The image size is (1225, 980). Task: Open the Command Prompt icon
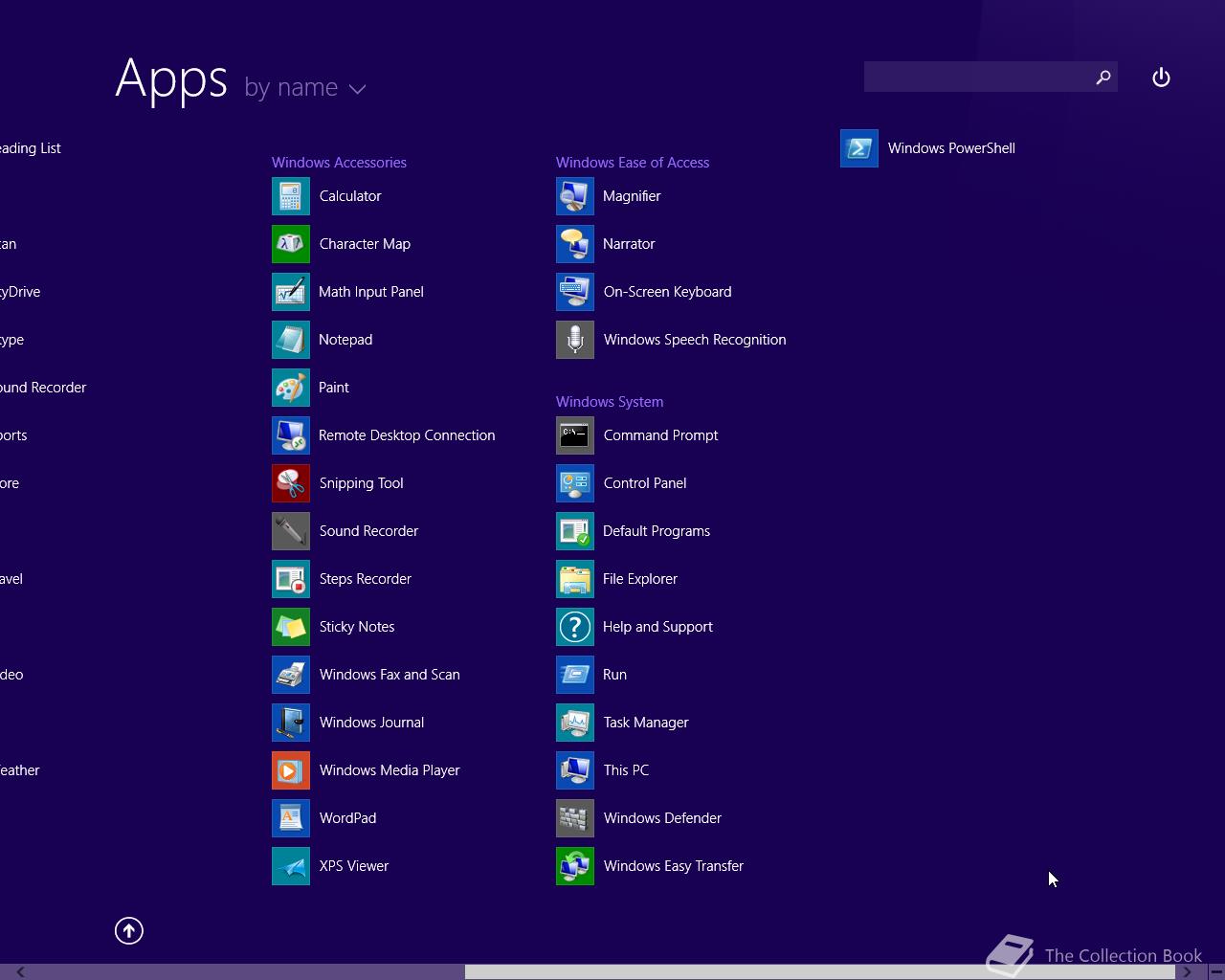click(575, 435)
